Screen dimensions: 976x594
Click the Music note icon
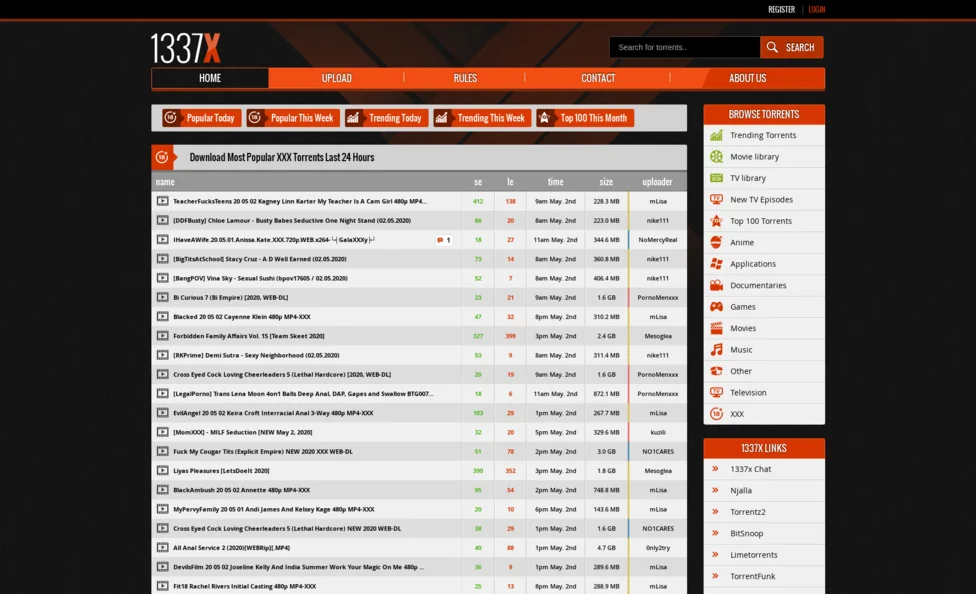(716, 349)
